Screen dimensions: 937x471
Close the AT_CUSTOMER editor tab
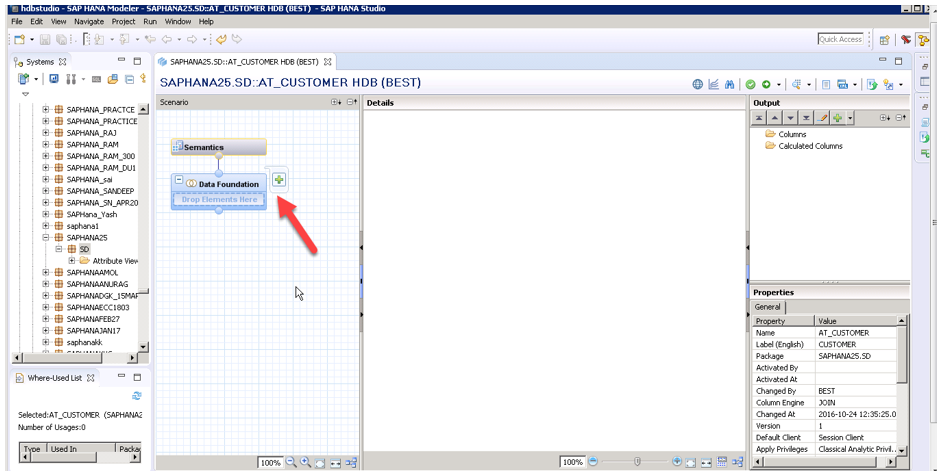(327, 62)
